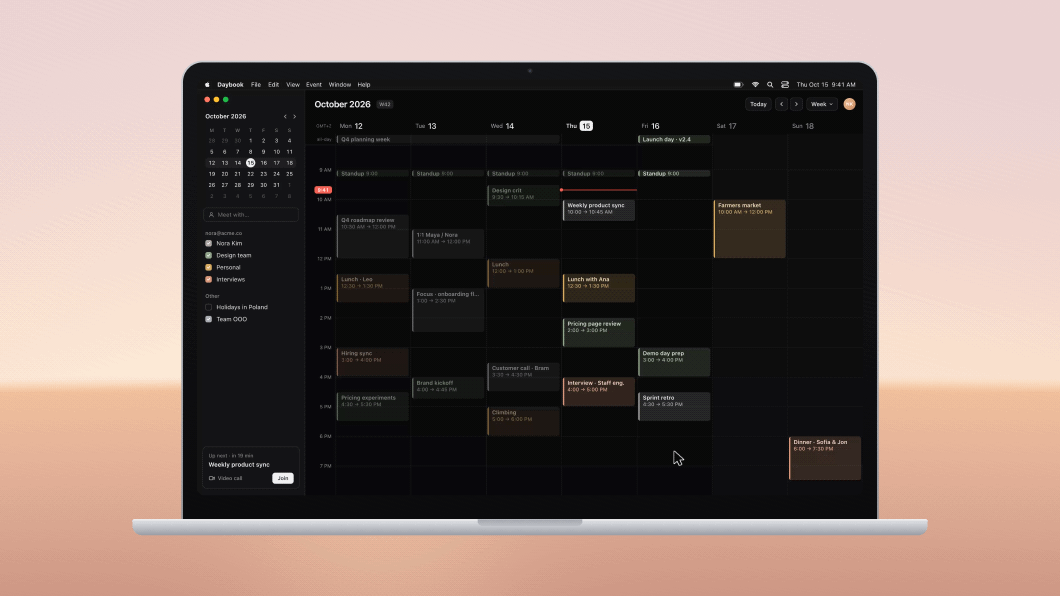
Task: Toggle Design team calendar checkbox
Action: [x=208, y=255]
